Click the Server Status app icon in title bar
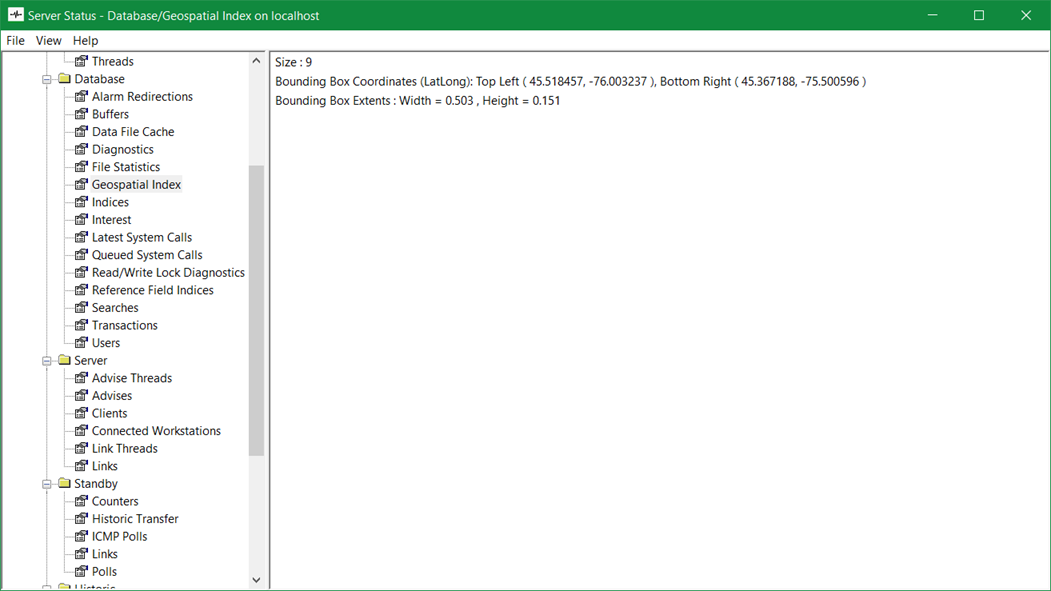Viewport: 1051px width, 591px height. point(15,15)
